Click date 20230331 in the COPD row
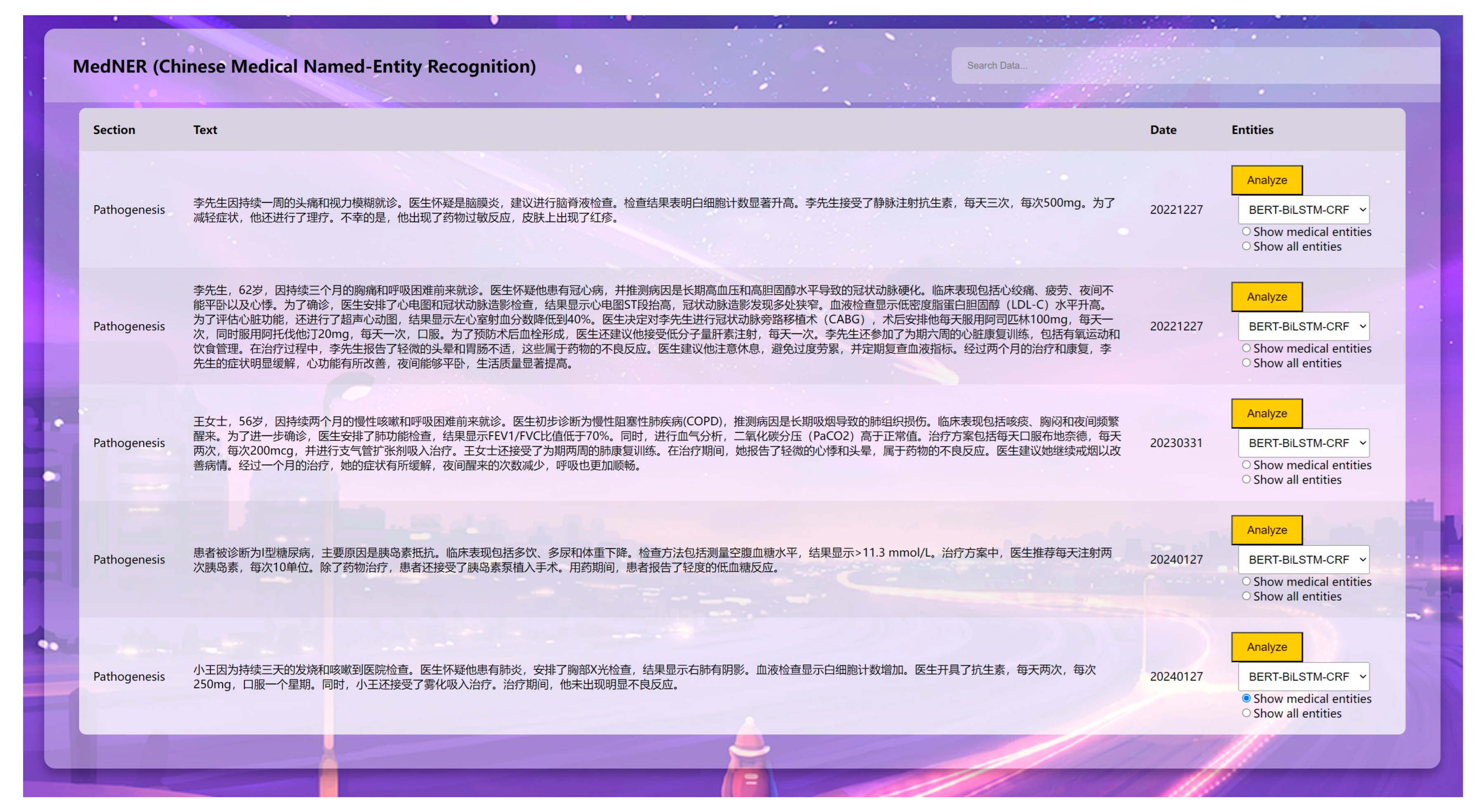 coord(1177,443)
